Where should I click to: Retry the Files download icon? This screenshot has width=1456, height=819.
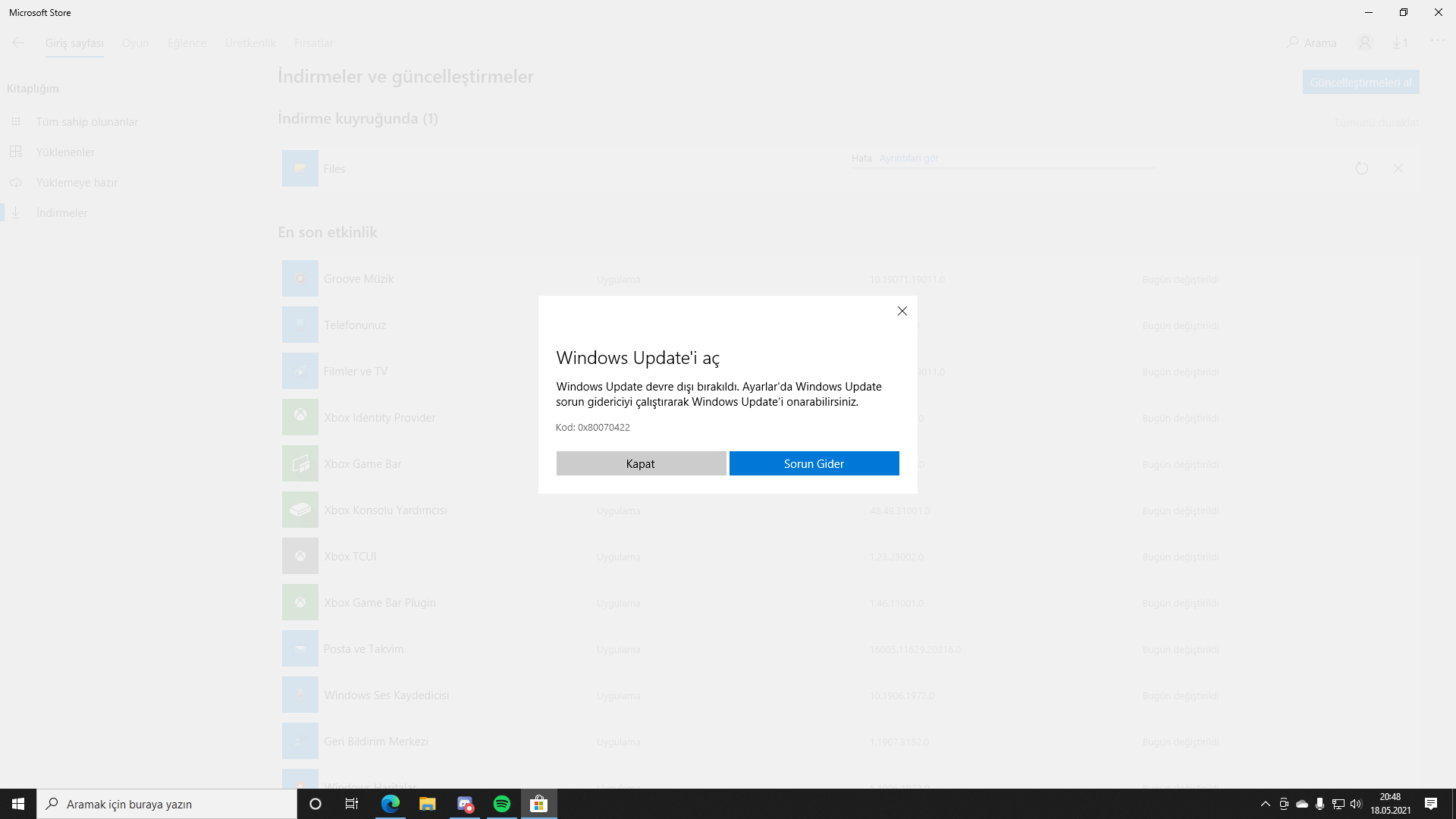1361,168
